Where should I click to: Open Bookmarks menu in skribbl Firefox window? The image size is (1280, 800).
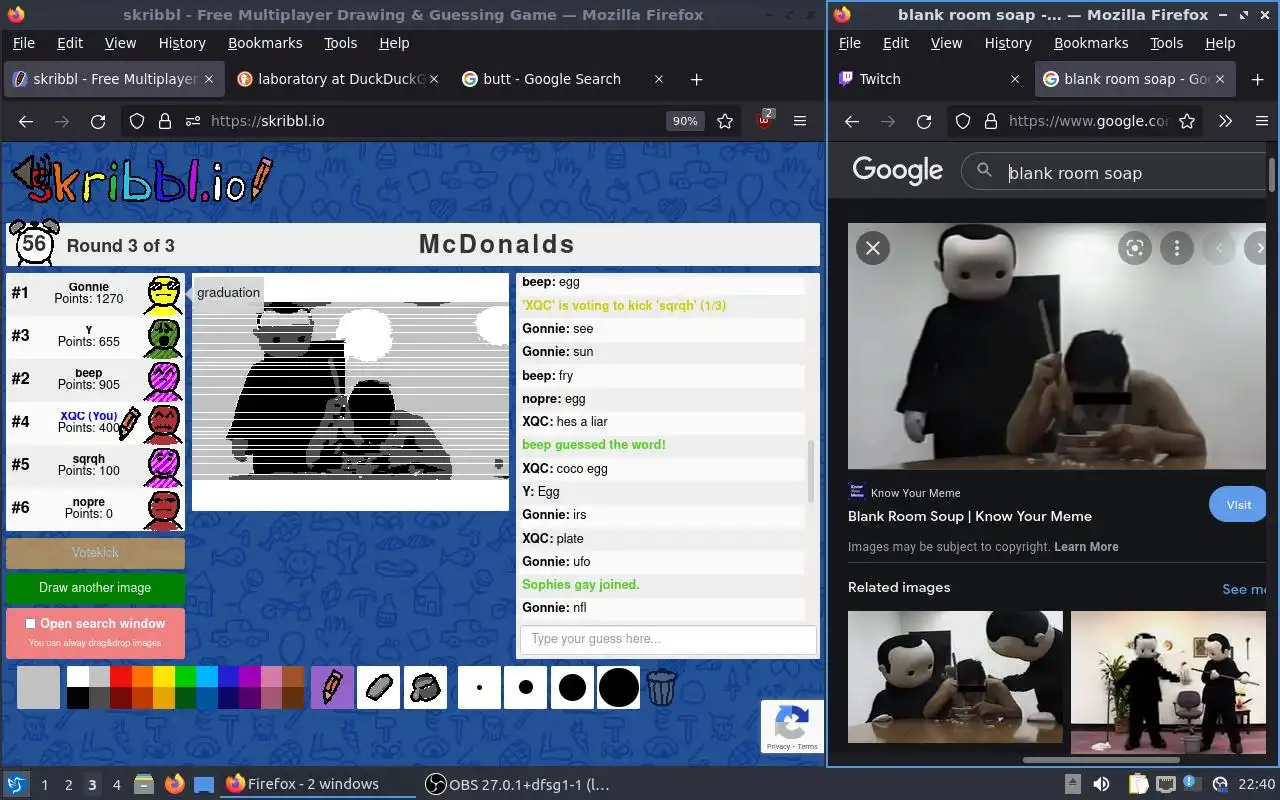click(265, 43)
